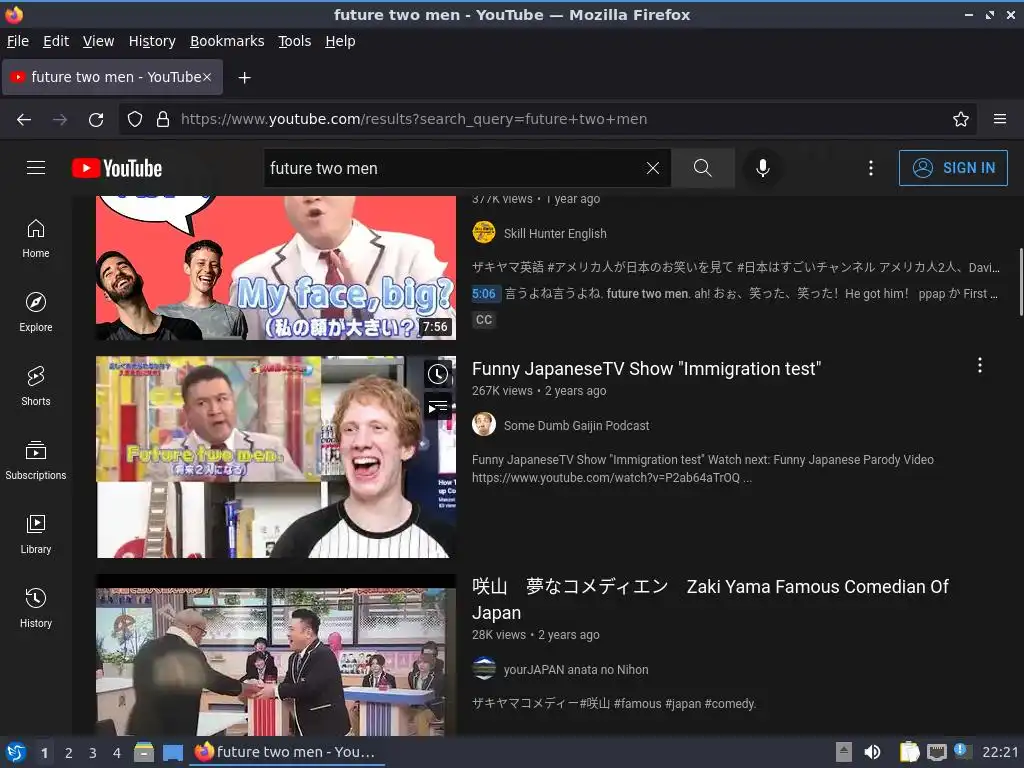Open Explore in sidebar
This screenshot has height=768, width=1024.
pyautogui.click(x=36, y=313)
